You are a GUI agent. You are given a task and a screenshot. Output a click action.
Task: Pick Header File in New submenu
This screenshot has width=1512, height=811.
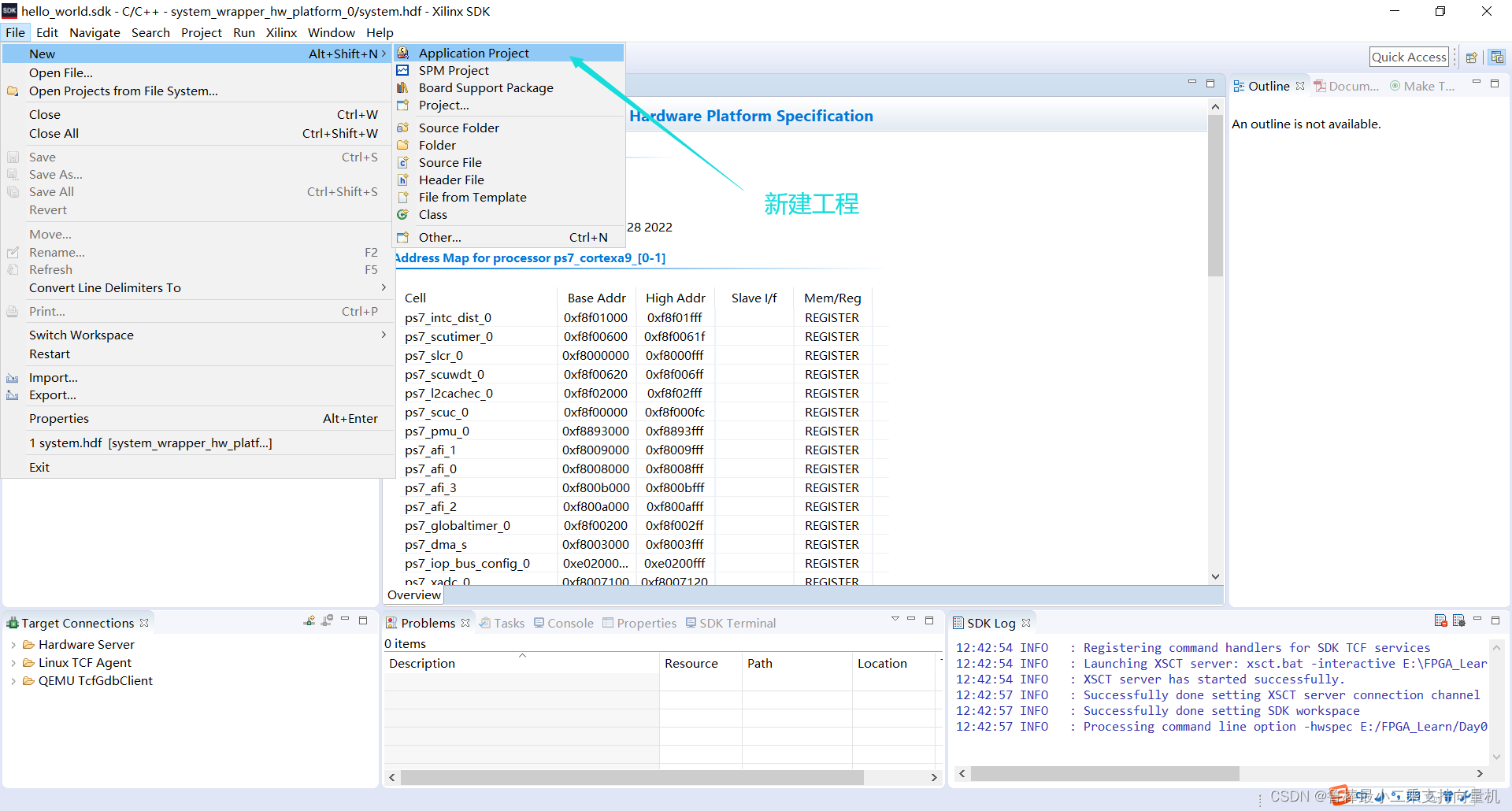[x=508, y=180]
